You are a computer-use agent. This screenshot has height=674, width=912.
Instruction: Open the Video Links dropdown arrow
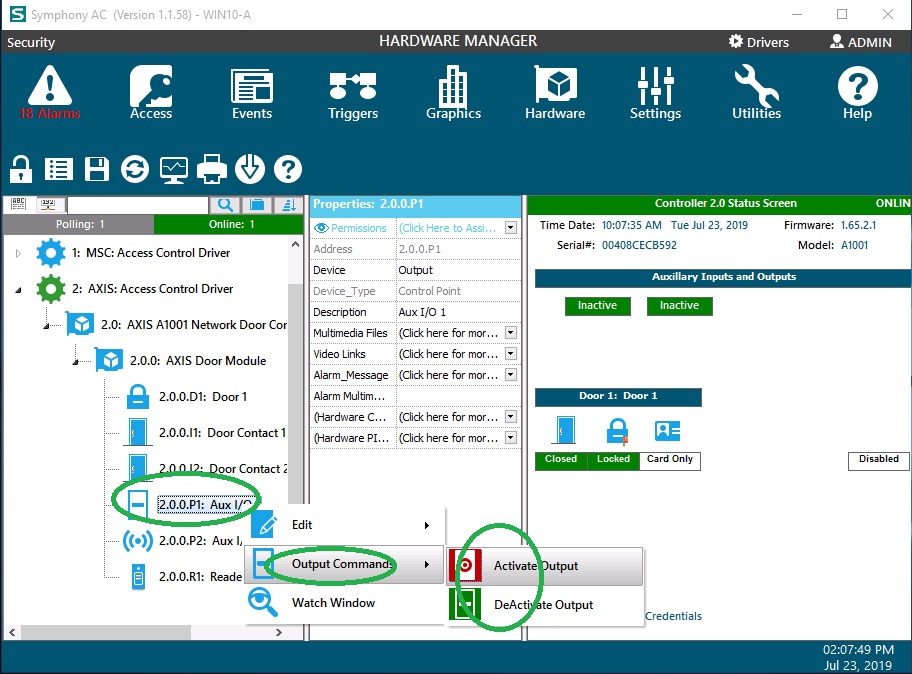(x=511, y=354)
